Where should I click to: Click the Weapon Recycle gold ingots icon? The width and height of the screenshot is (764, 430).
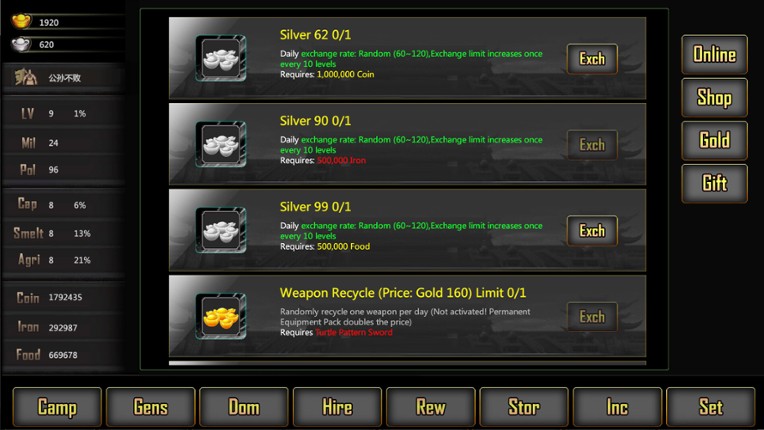221,316
